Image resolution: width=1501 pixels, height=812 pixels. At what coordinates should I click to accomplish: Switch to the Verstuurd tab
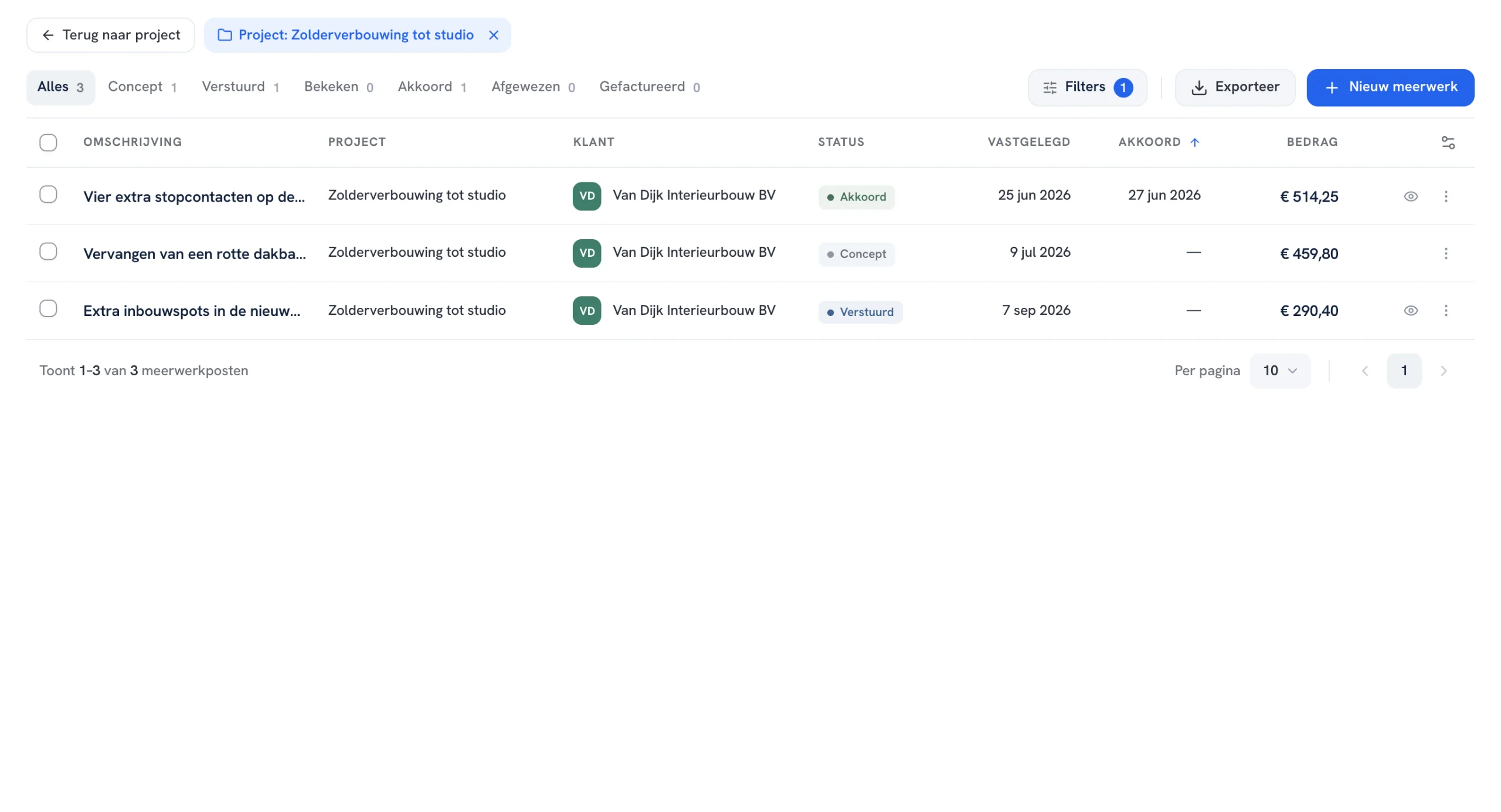tap(240, 87)
